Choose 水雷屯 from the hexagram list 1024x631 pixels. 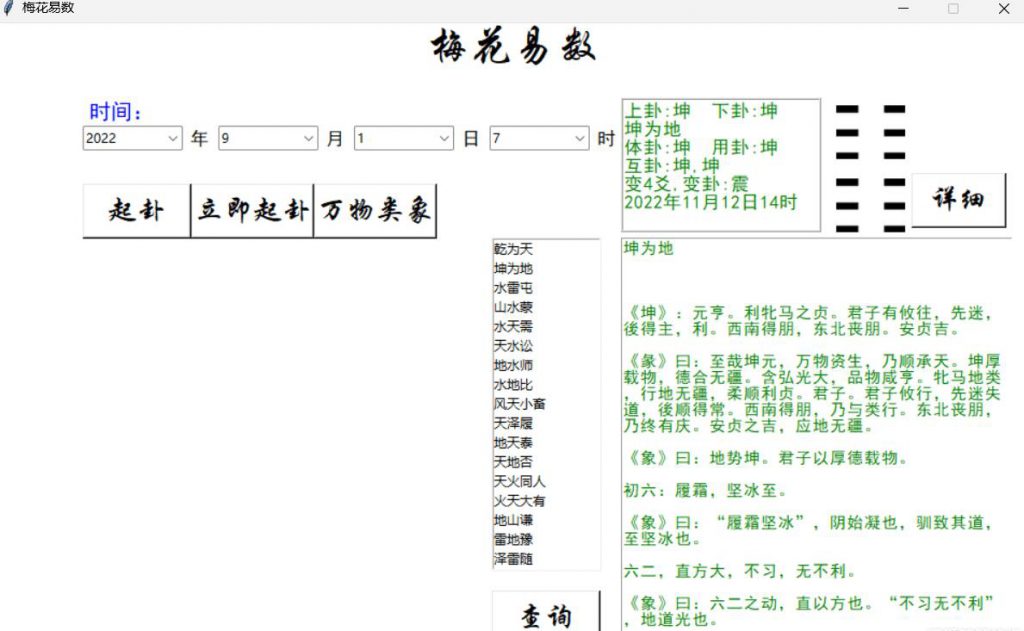tap(514, 288)
